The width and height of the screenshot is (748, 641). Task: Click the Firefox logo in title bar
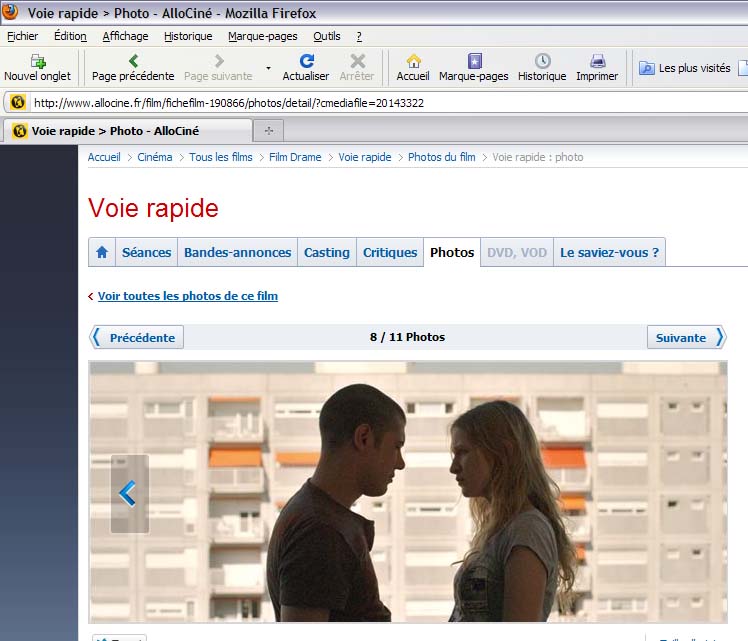pos(10,12)
